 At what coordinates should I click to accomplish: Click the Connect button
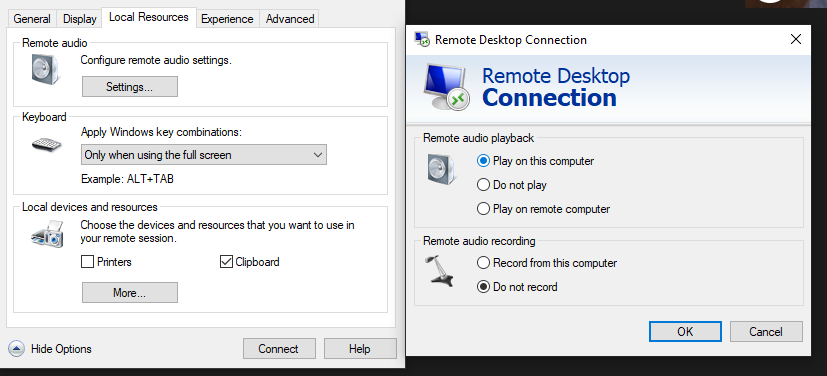point(279,349)
